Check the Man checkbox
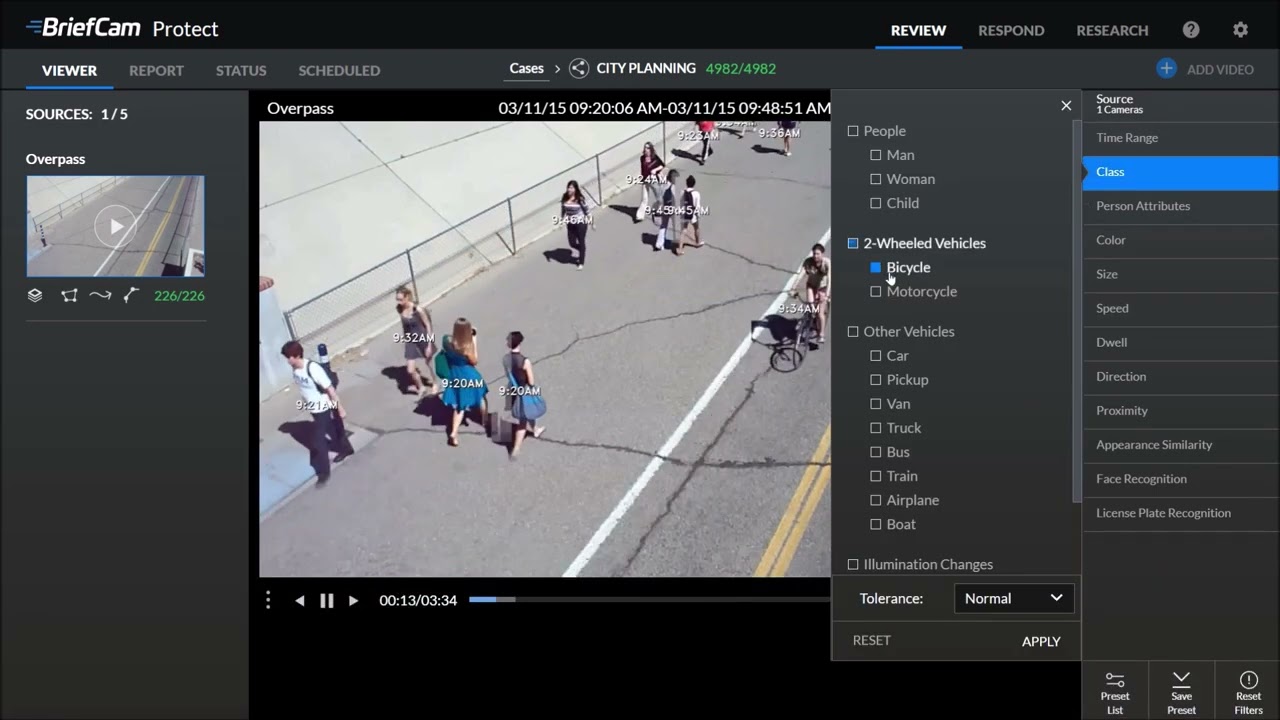1280x720 pixels. click(876, 155)
